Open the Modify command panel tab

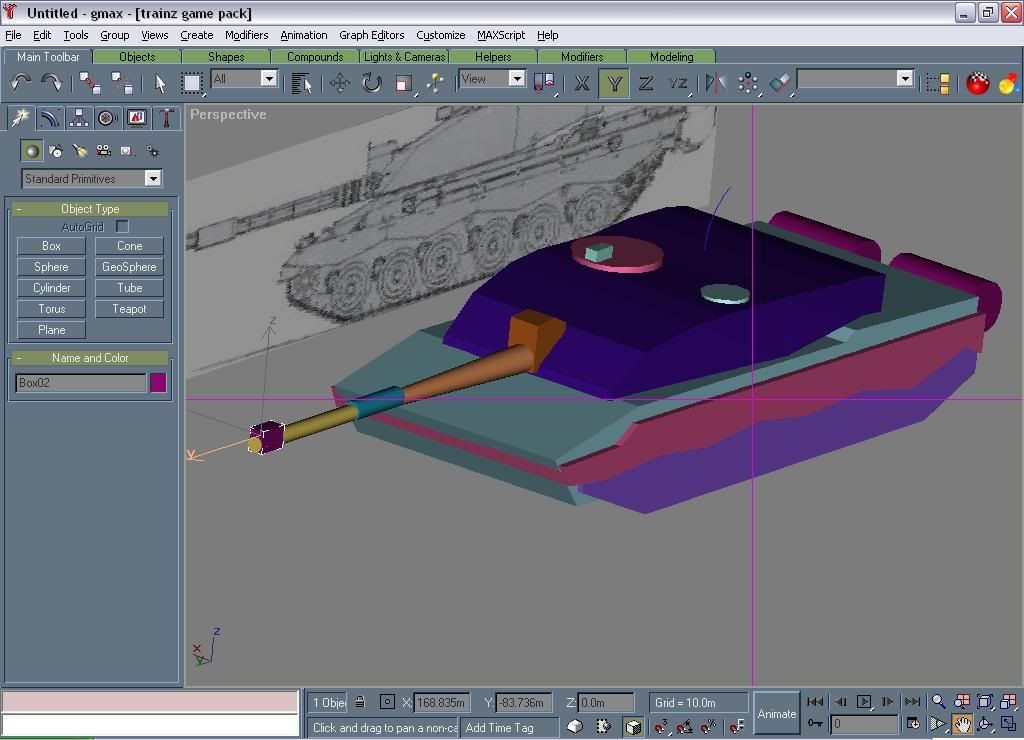pyautogui.click(x=50, y=118)
